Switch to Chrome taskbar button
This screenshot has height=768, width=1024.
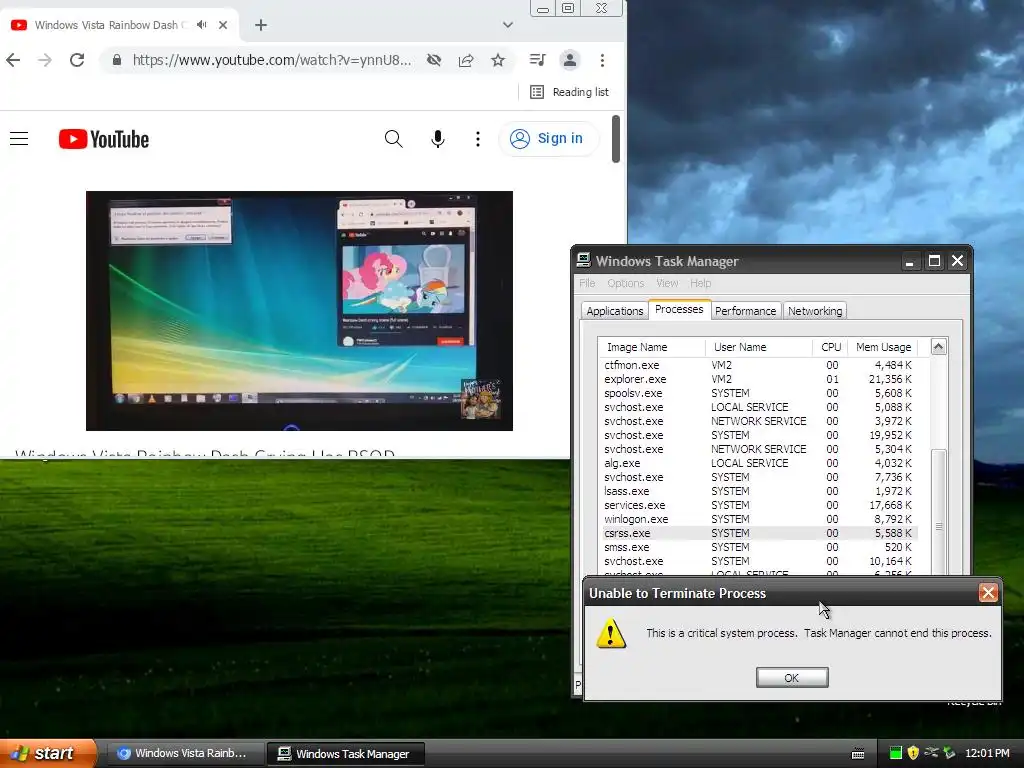184,754
